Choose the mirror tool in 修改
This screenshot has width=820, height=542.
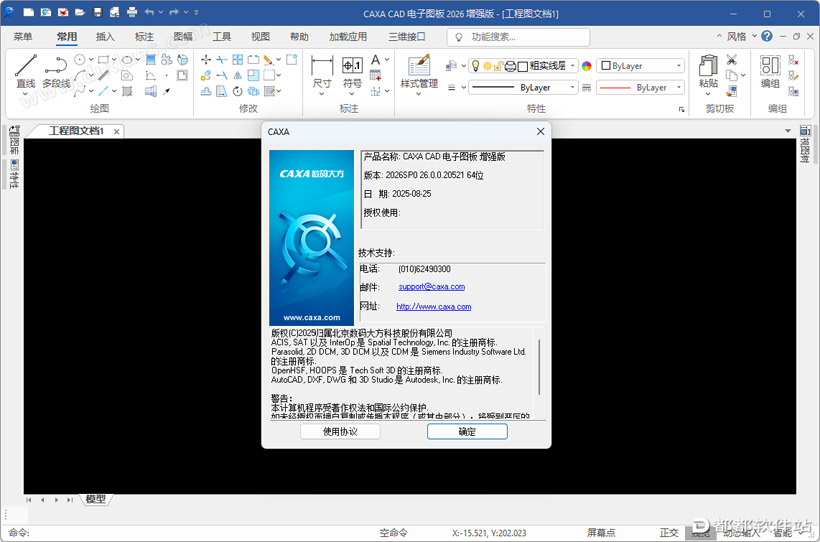237,75
